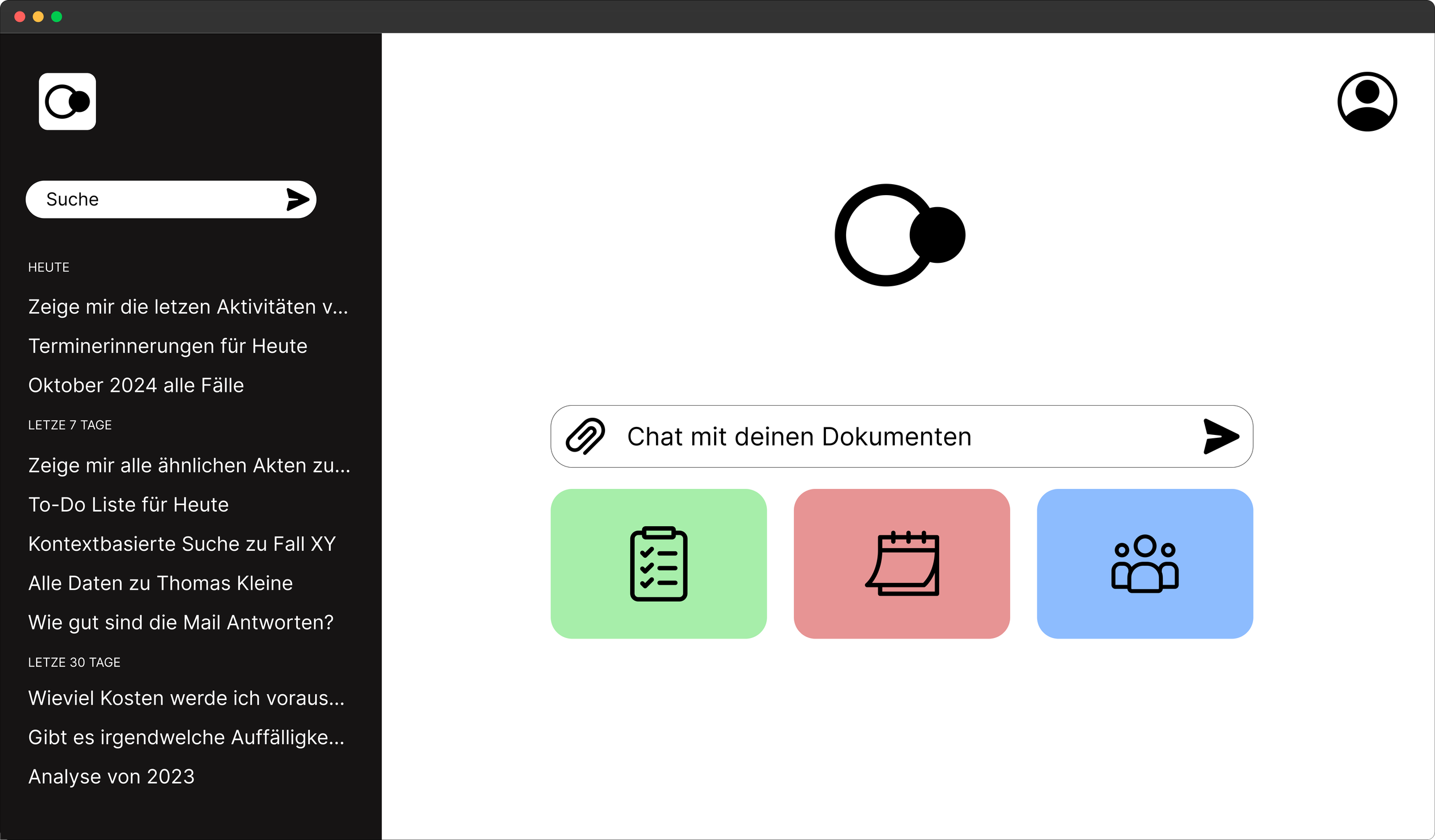Open 'Terminerinnerungen für Heute' chat
This screenshot has height=840, width=1435.
(168, 346)
